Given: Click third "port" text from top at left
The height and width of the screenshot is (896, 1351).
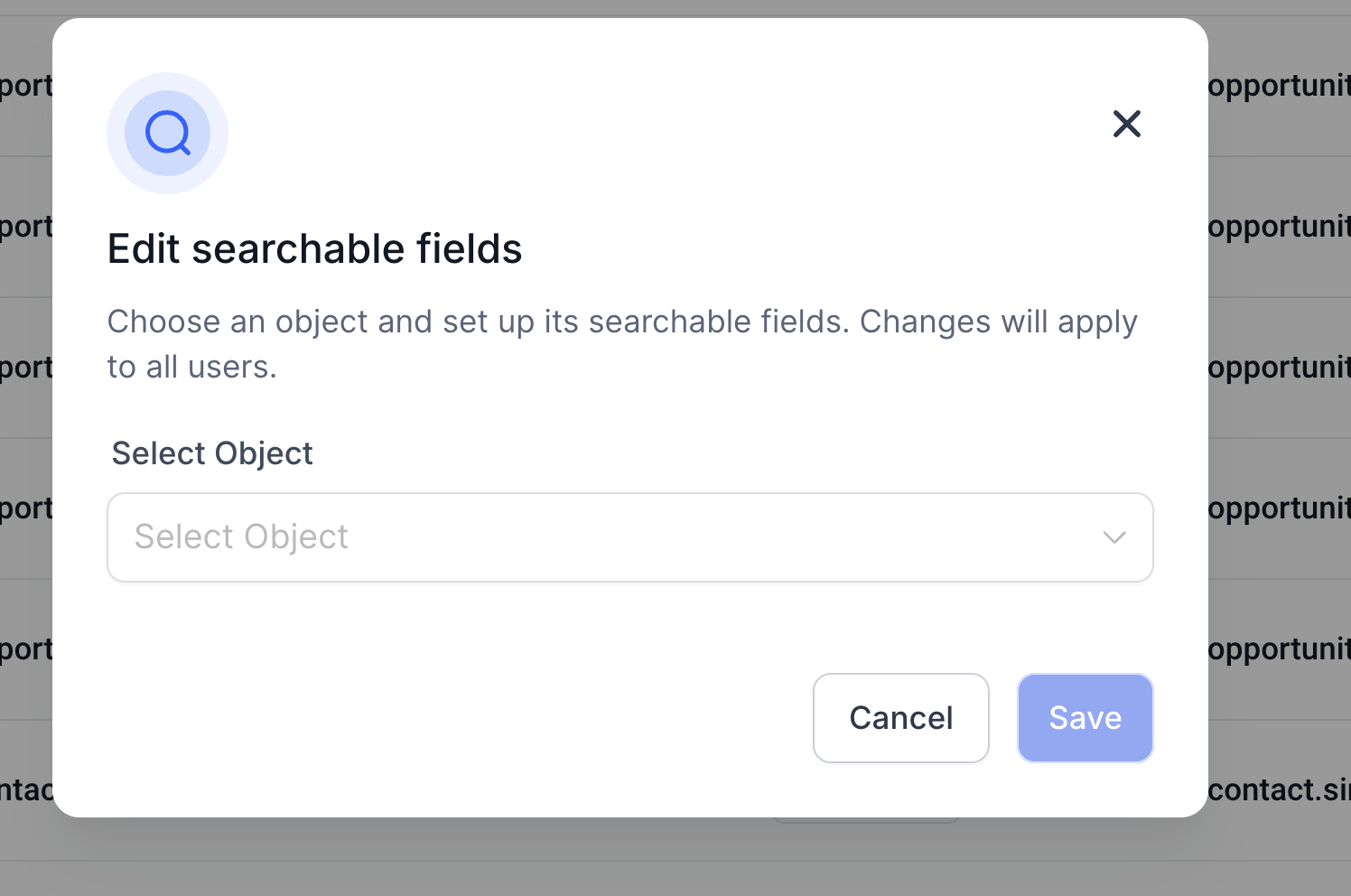Looking at the screenshot, I should pos(26,368).
